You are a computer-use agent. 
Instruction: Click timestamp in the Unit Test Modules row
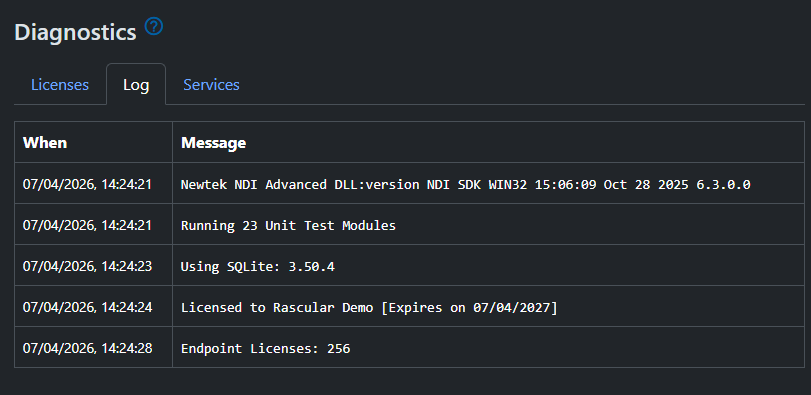point(87,225)
